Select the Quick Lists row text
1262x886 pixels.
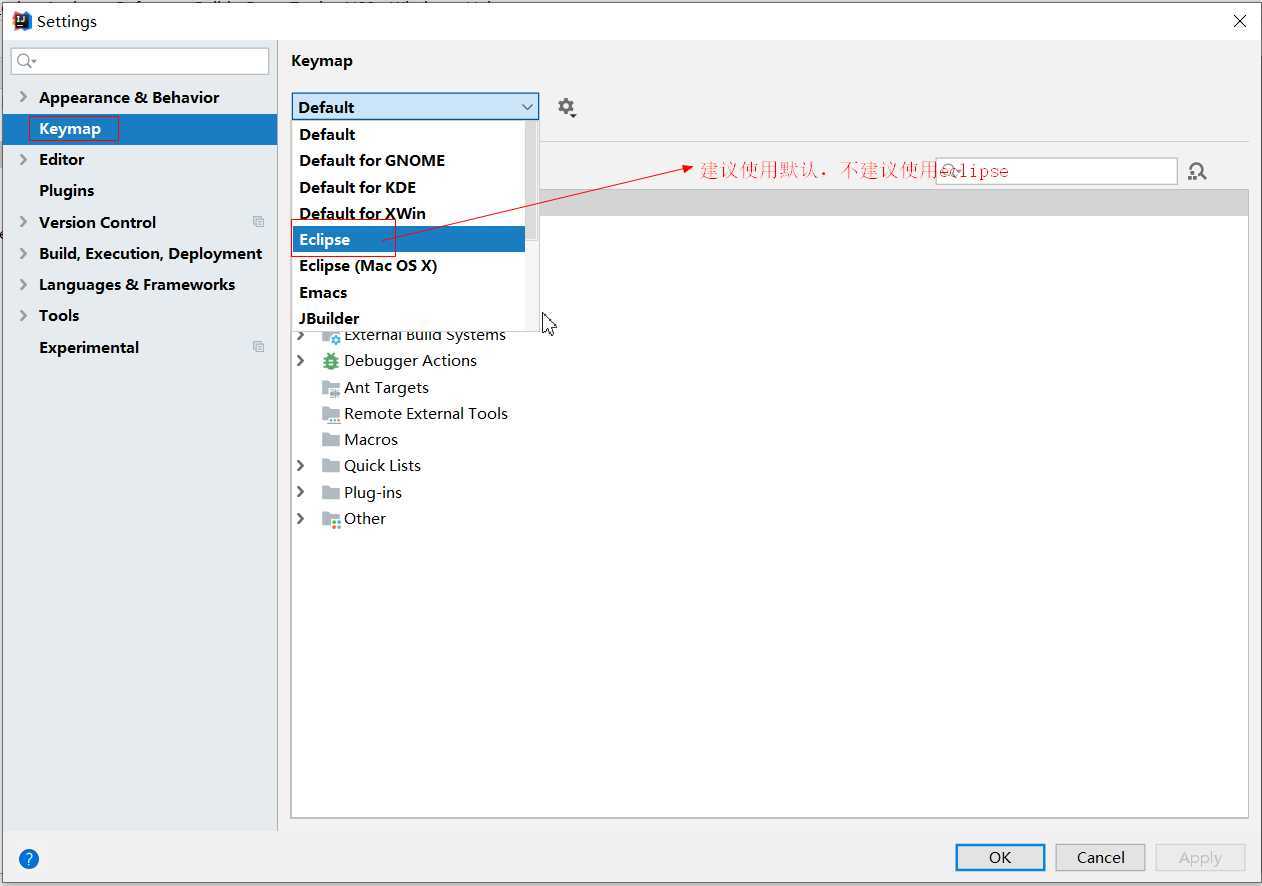[382, 466]
